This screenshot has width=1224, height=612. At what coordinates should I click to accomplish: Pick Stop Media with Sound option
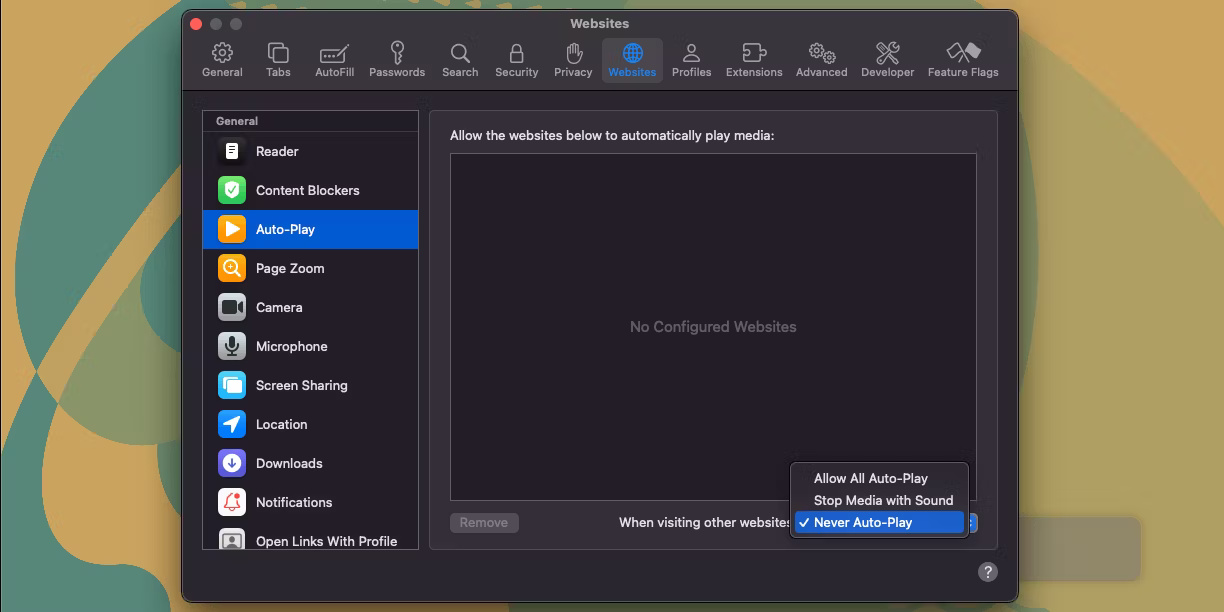point(878,500)
